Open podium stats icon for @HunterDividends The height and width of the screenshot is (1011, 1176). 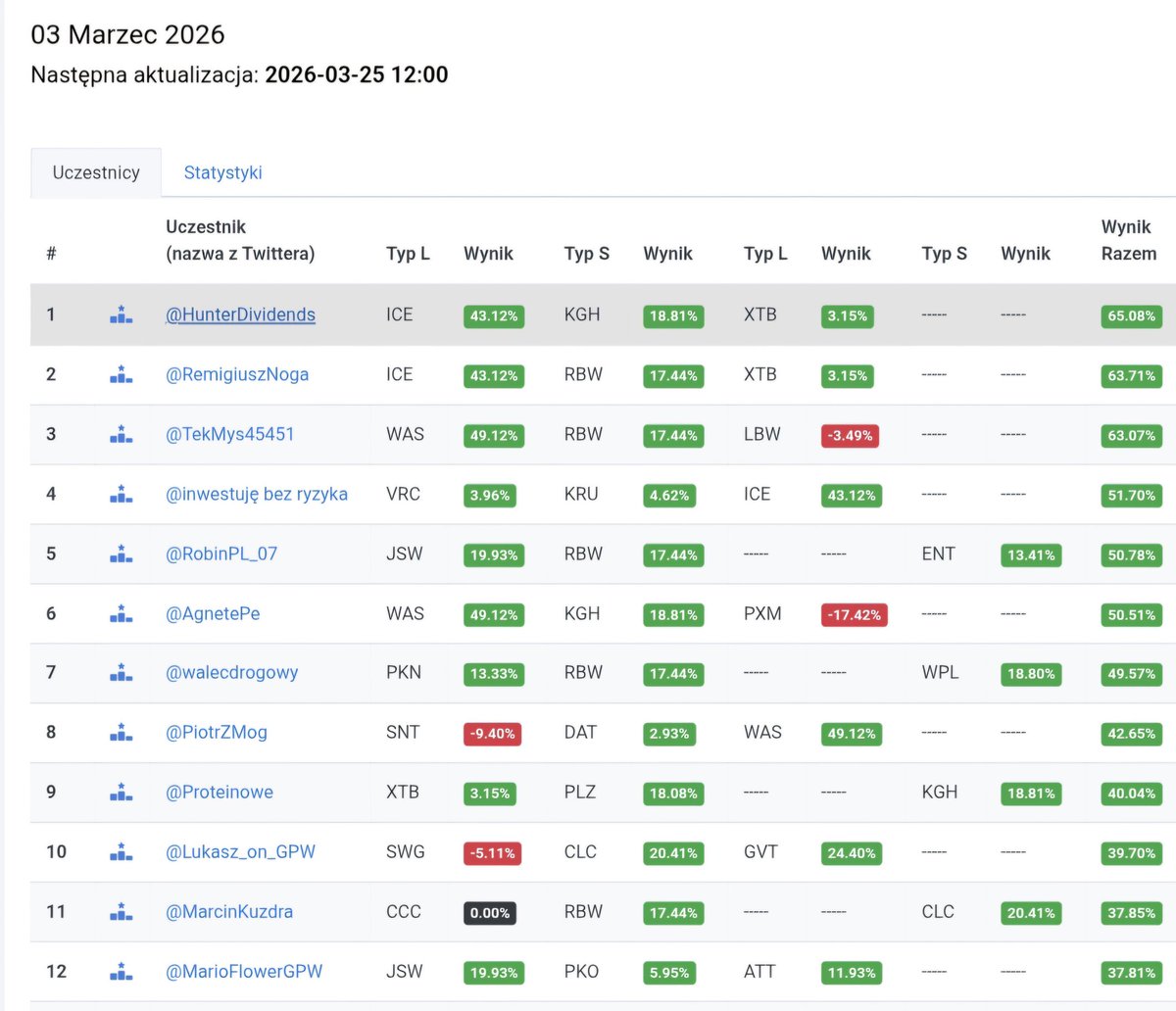point(121,314)
